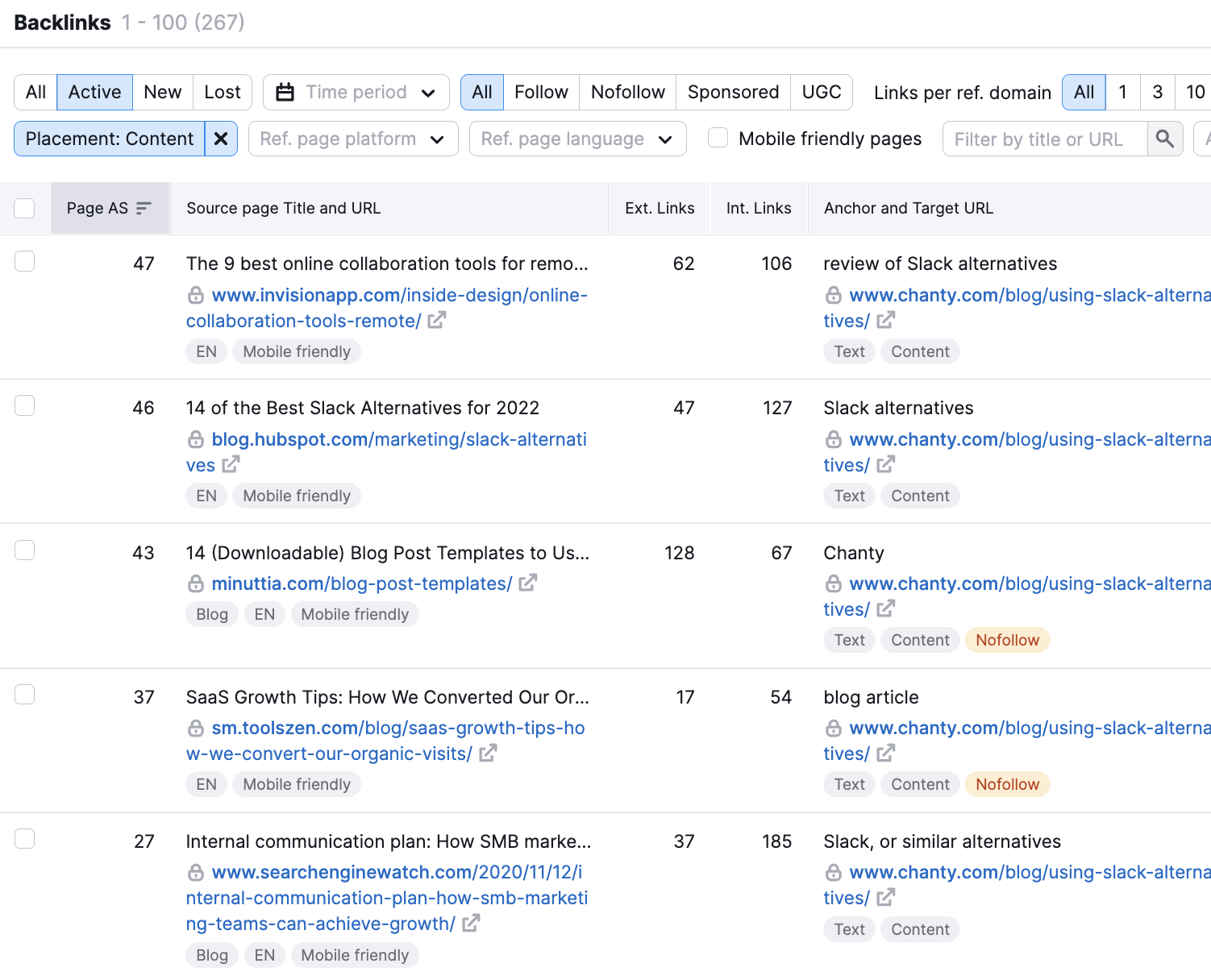Open target URL external icon in Chanty anchor row
The image size is (1211, 980).
tap(885, 608)
